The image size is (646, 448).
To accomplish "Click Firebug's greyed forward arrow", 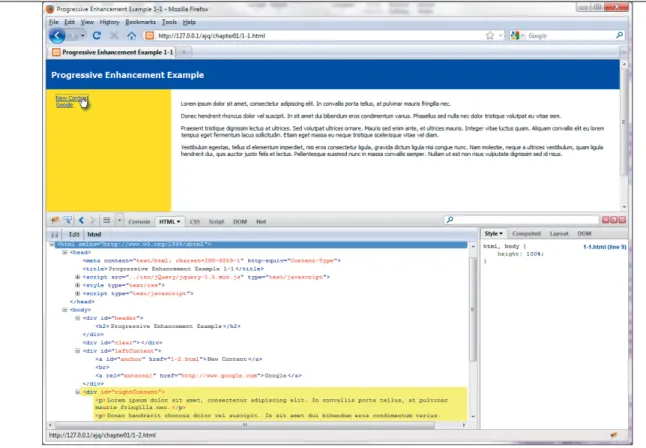I will tap(93, 220).
